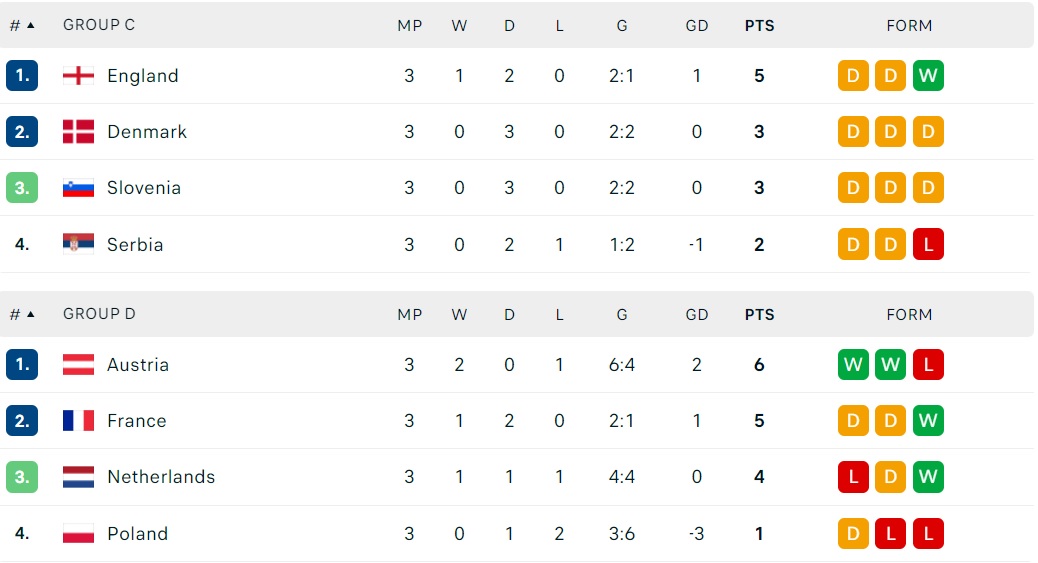Click Serbia's red L form badge
1038x563 pixels.
[928, 244]
